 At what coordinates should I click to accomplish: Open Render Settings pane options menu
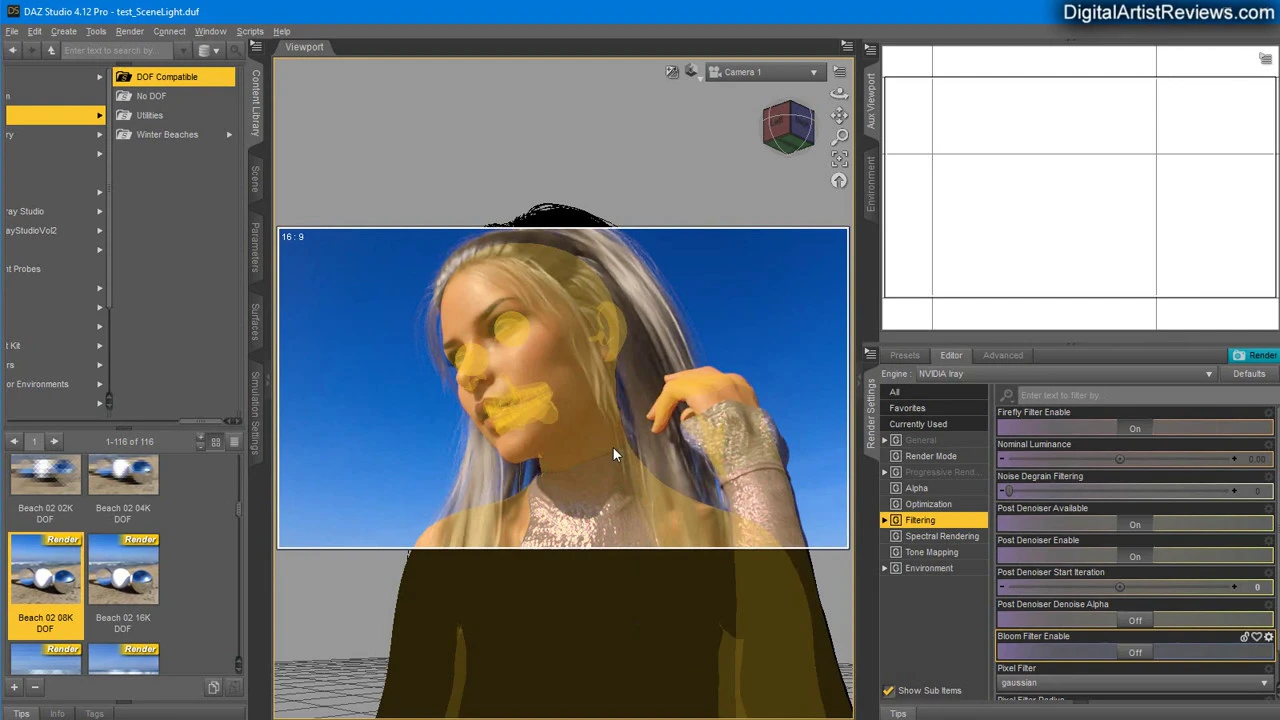tap(871, 355)
